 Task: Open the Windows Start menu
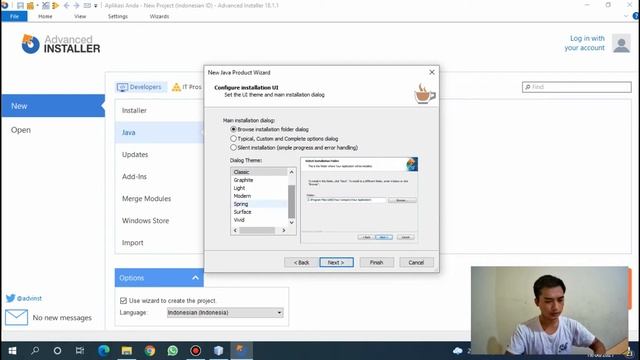(x=12, y=351)
